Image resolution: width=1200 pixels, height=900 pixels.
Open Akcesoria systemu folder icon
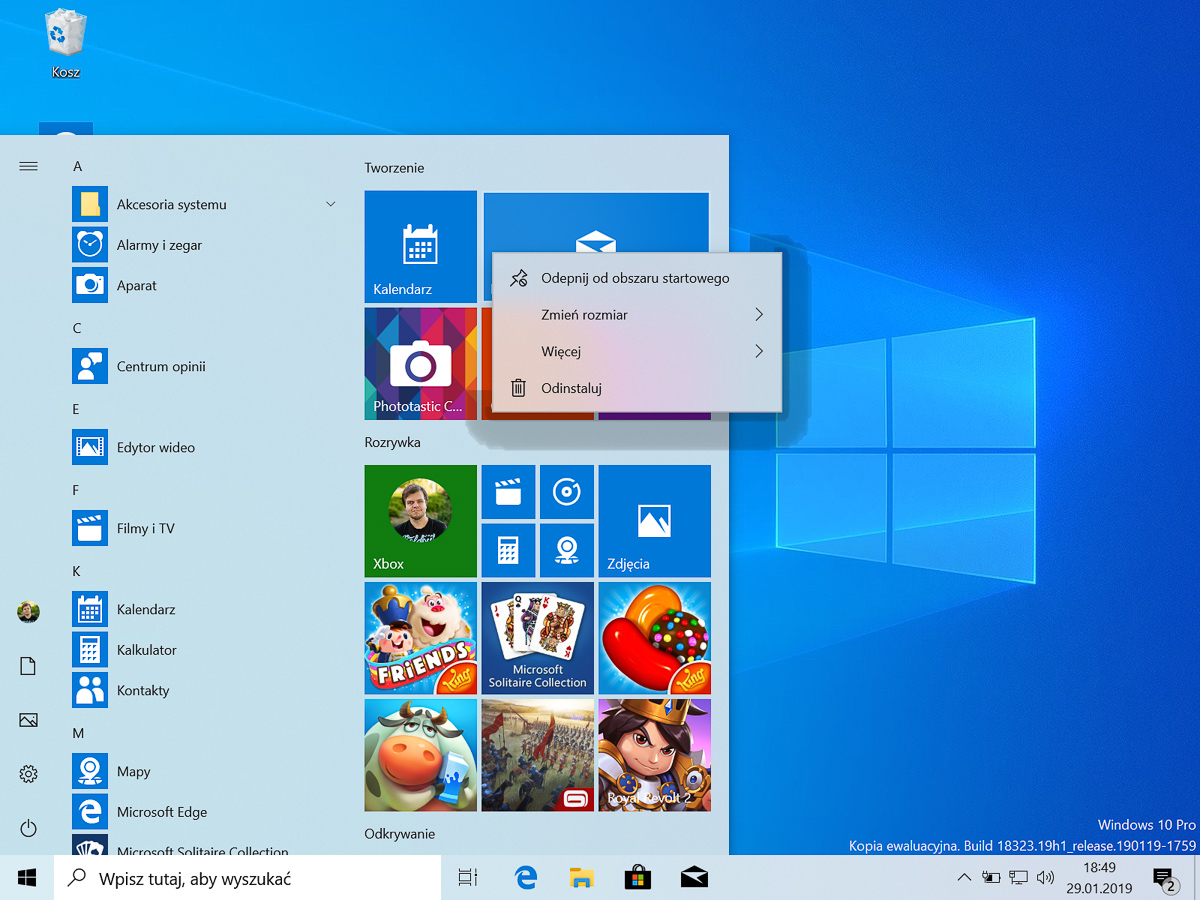(x=90, y=204)
